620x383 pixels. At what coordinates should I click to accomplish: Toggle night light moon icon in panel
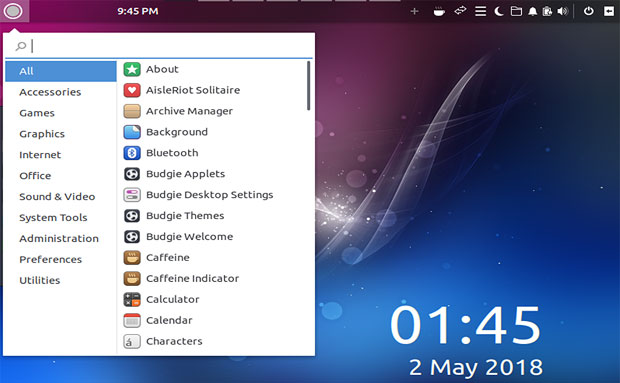pos(499,11)
